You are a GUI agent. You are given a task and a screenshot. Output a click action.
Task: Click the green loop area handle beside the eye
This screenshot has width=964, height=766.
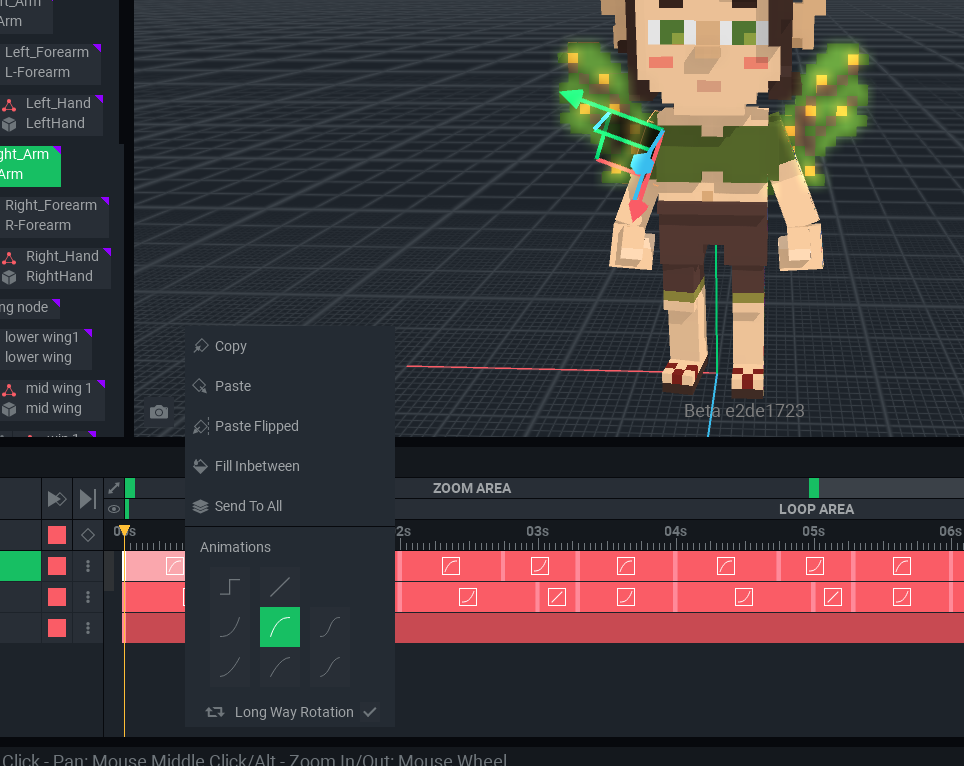pyautogui.click(x=127, y=509)
